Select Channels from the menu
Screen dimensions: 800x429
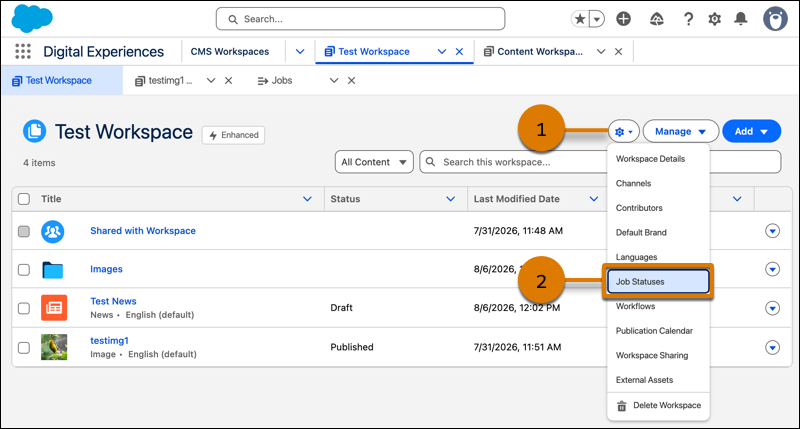coord(658,183)
